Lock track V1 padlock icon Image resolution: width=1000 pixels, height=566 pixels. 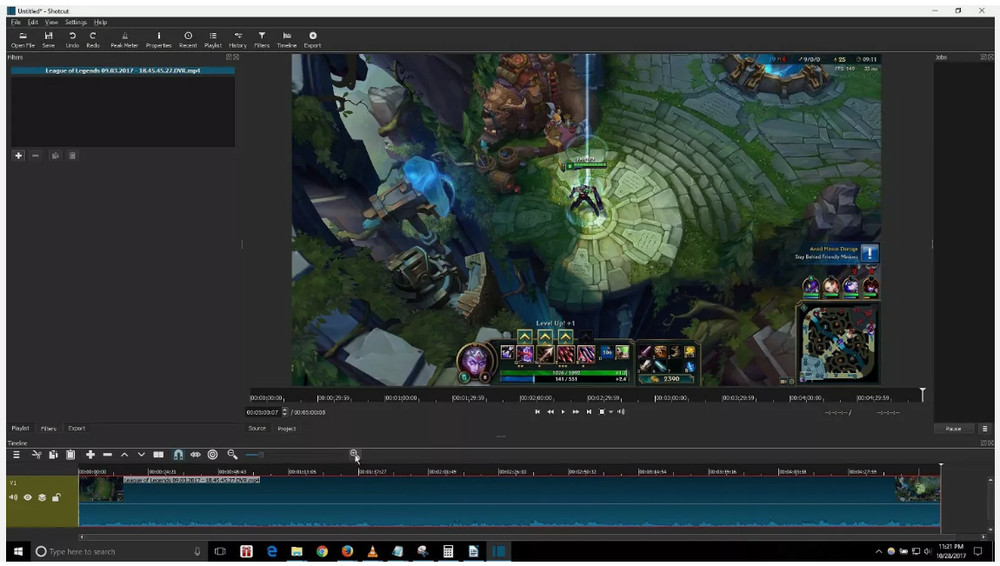(56, 497)
